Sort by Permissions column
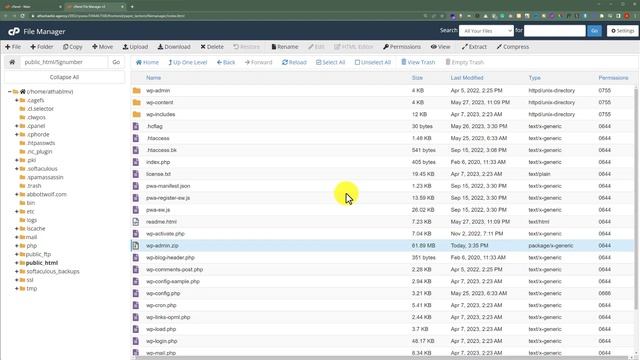 pyautogui.click(x=613, y=78)
